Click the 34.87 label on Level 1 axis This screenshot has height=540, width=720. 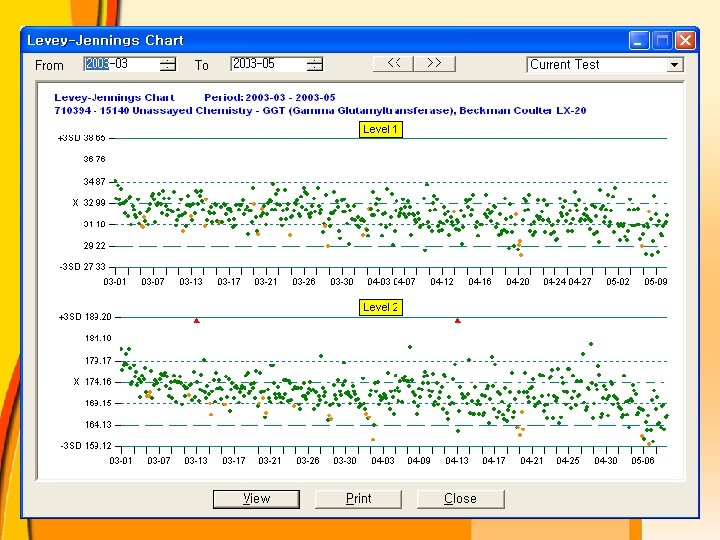coord(95,182)
